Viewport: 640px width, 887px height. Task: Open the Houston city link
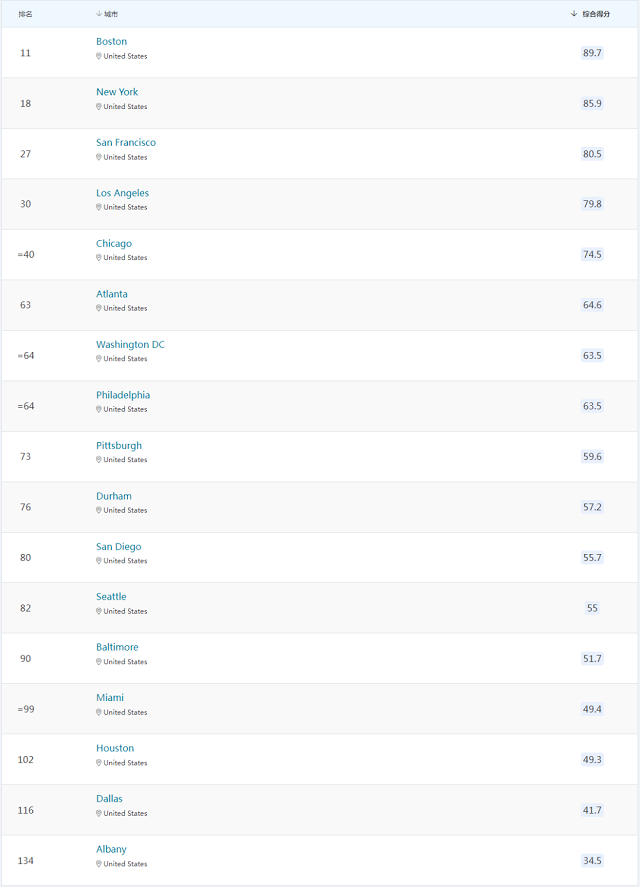pos(115,748)
